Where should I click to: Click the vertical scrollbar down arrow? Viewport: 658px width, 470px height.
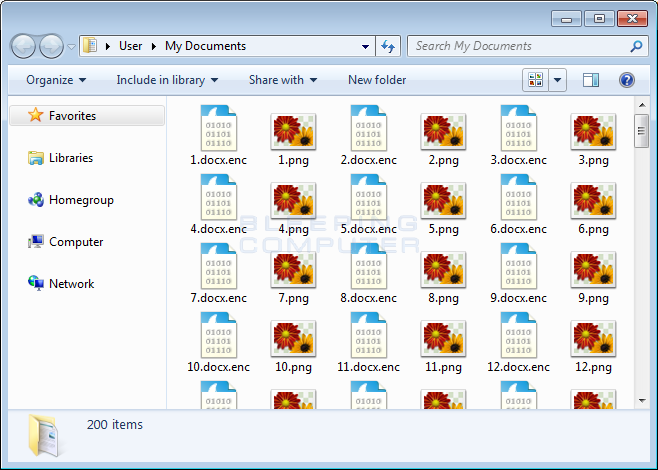pyautogui.click(x=641, y=400)
